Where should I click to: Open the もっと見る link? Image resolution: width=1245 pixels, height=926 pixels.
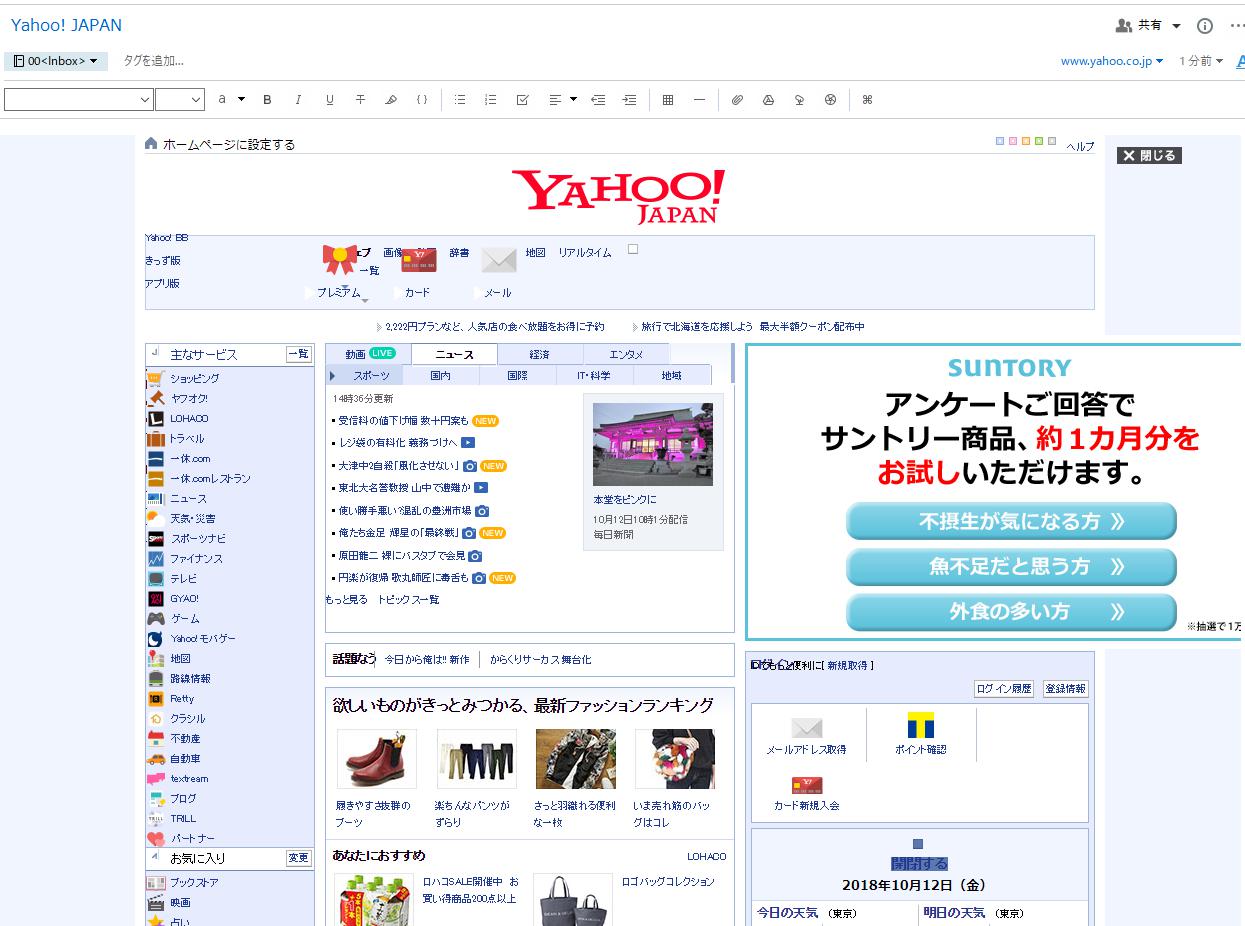click(347, 600)
